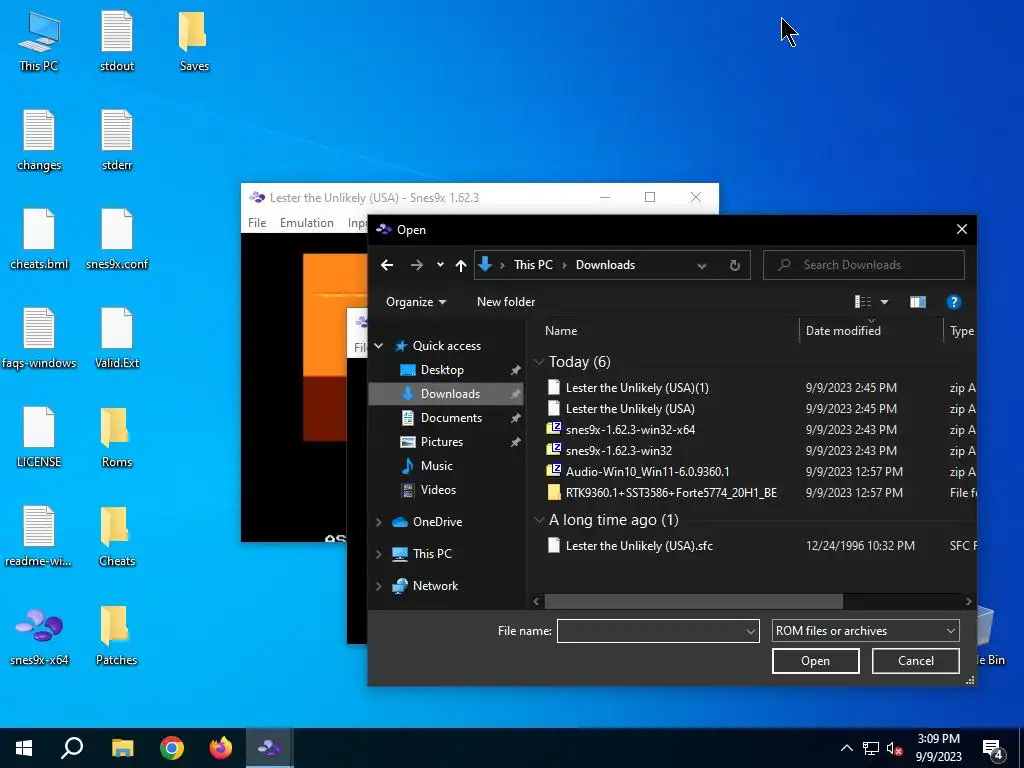Collapse Quick access tree node
Screen dimensions: 1024x768
[379, 345]
